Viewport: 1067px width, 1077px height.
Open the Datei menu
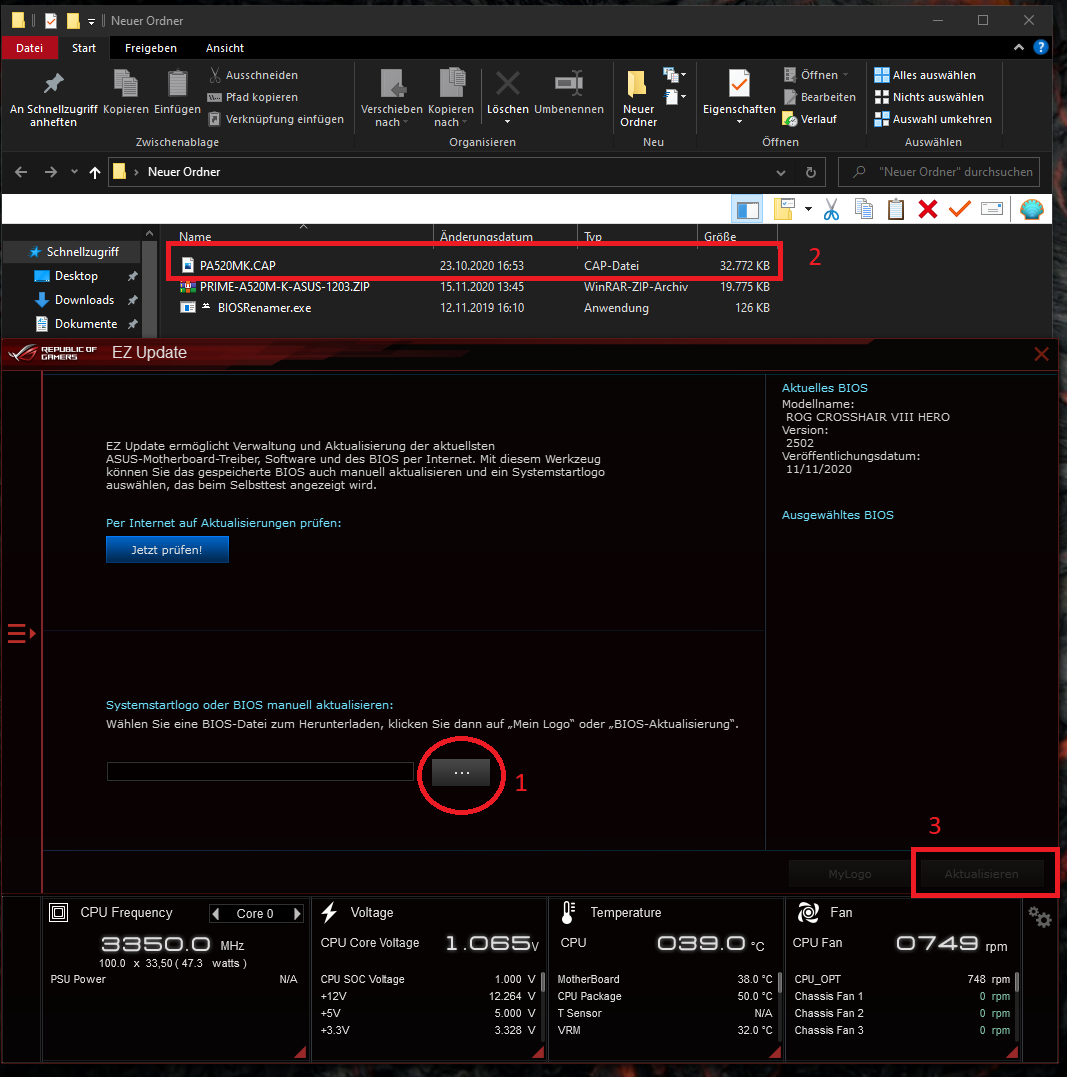[x=30, y=48]
